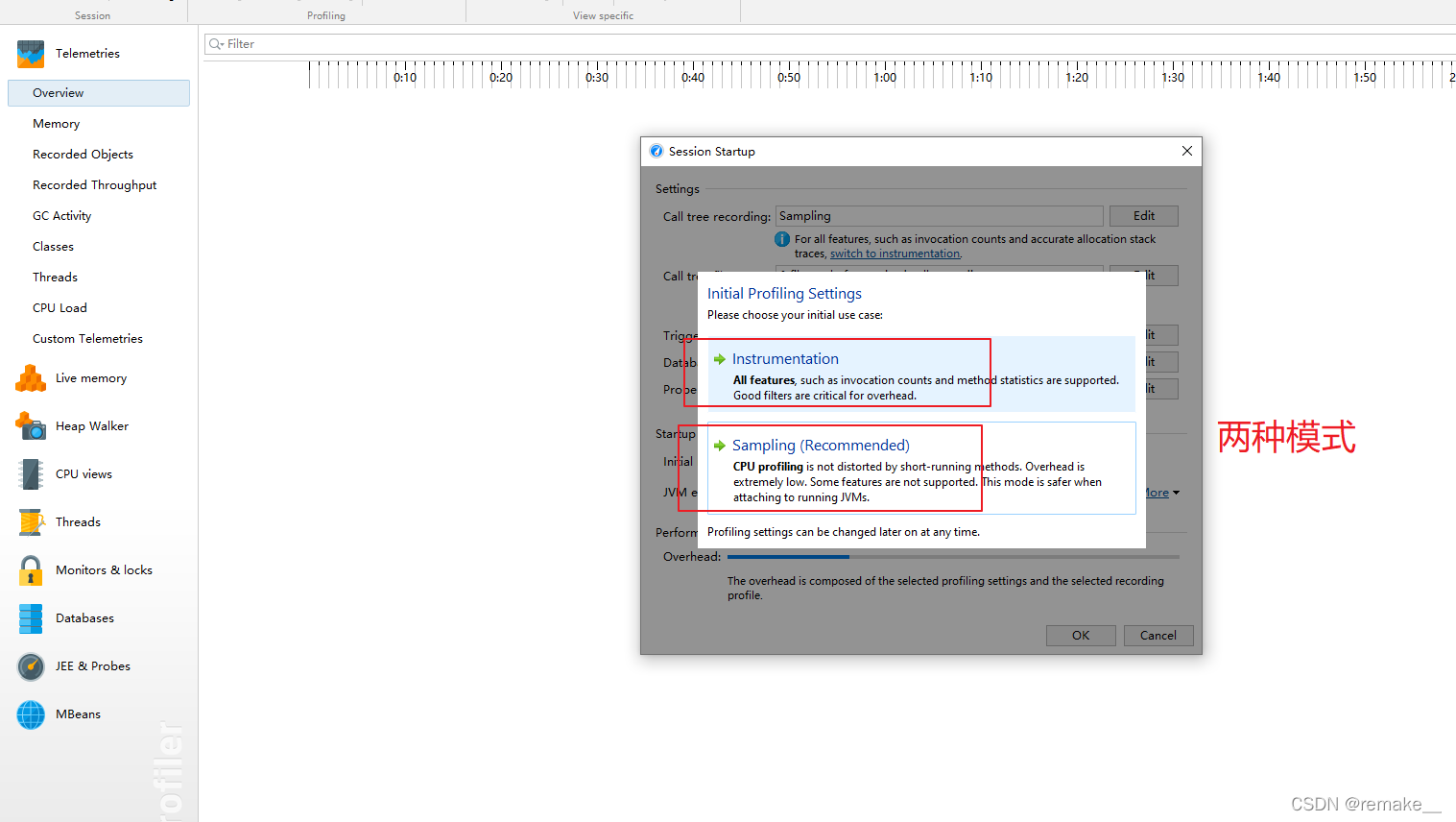Open the Telemetries section label
The height and width of the screenshot is (822, 1456).
pos(87,54)
